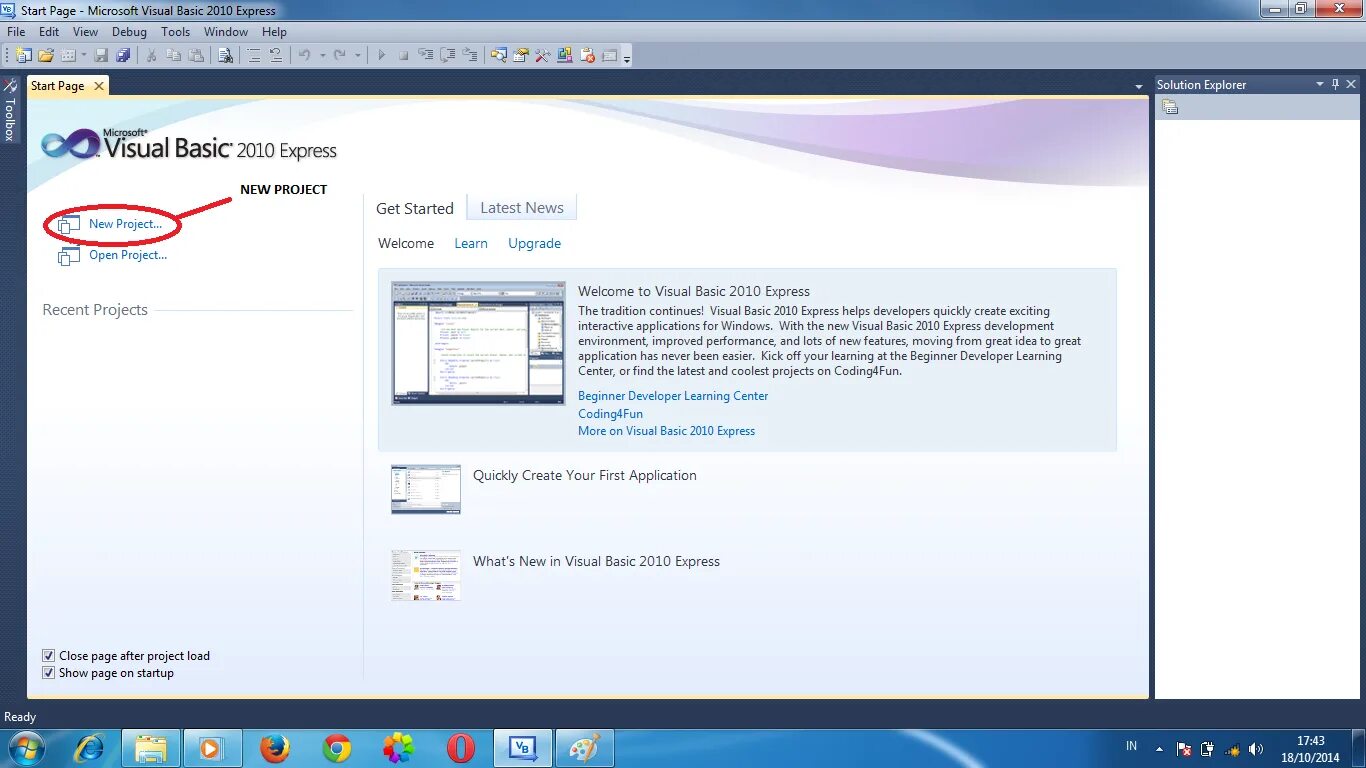Click the Copy toolbar icon
The width and height of the screenshot is (1366, 768).
(173, 55)
